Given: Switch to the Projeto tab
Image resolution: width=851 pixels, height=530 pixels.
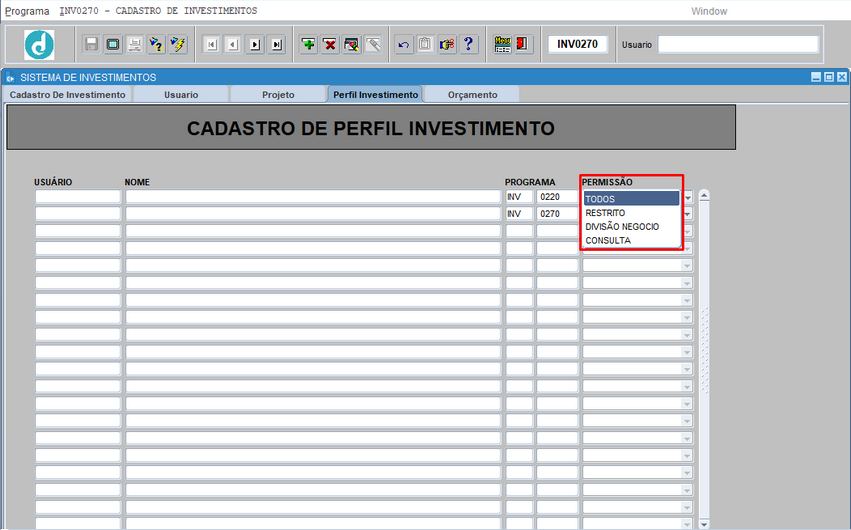Looking at the screenshot, I should (x=278, y=94).
